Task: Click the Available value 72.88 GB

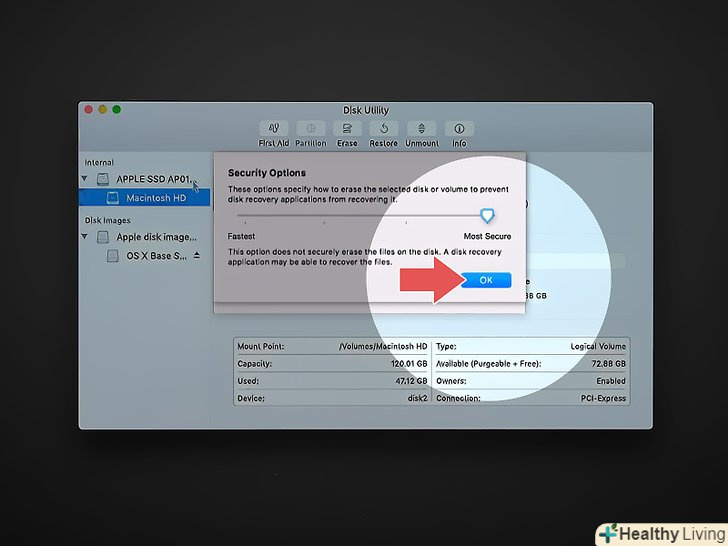Action: [609, 364]
